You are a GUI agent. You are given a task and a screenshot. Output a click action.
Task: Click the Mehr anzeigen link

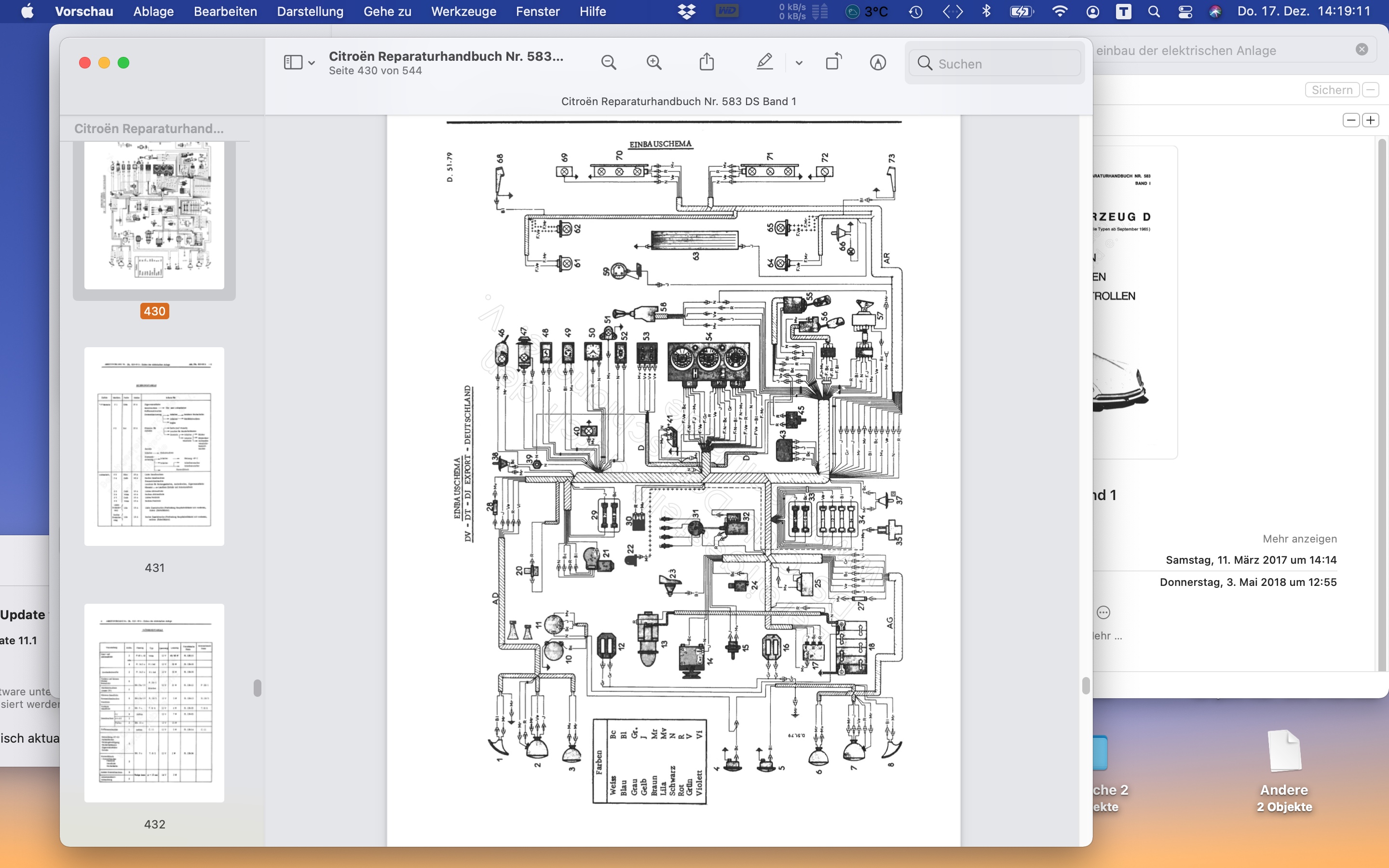(1299, 539)
